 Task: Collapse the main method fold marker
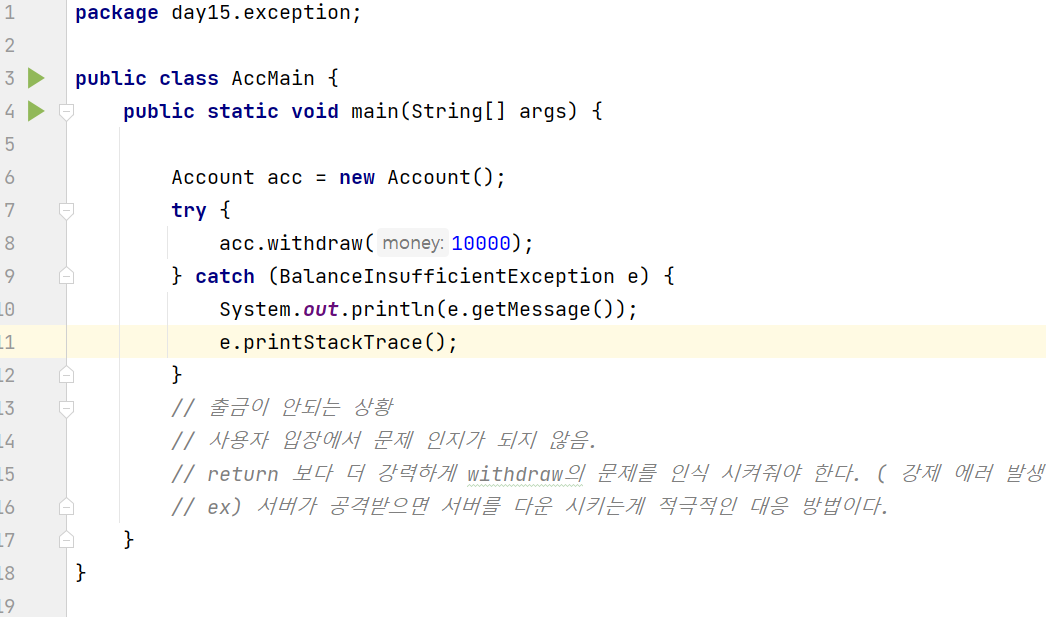66,111
